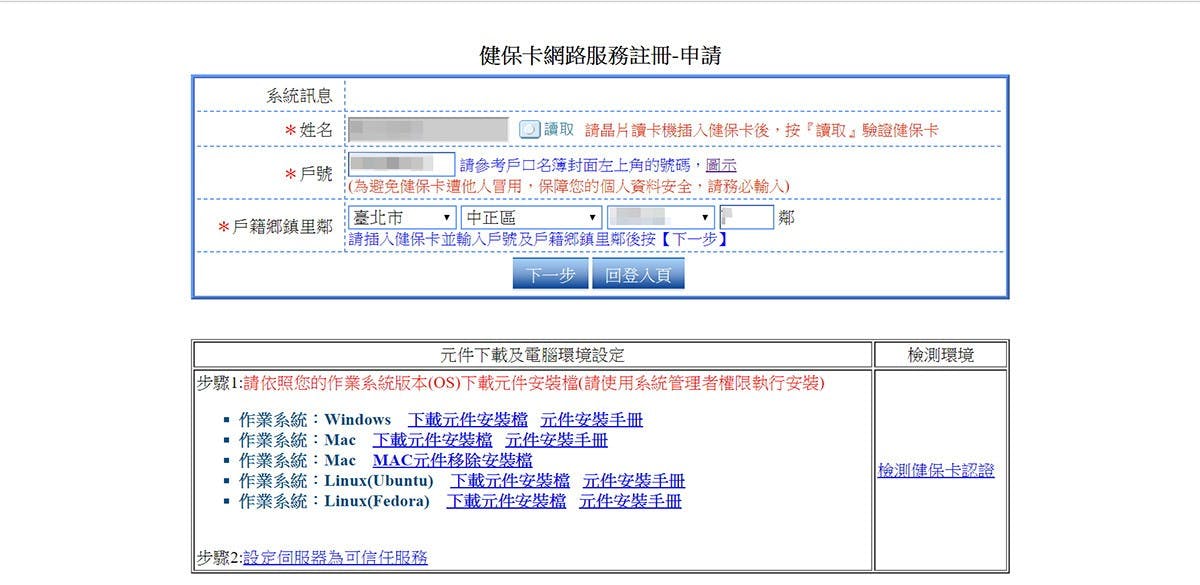
Task: Click the 讀取 card read button
Action: pyautogui.click(x=546, y=130)
